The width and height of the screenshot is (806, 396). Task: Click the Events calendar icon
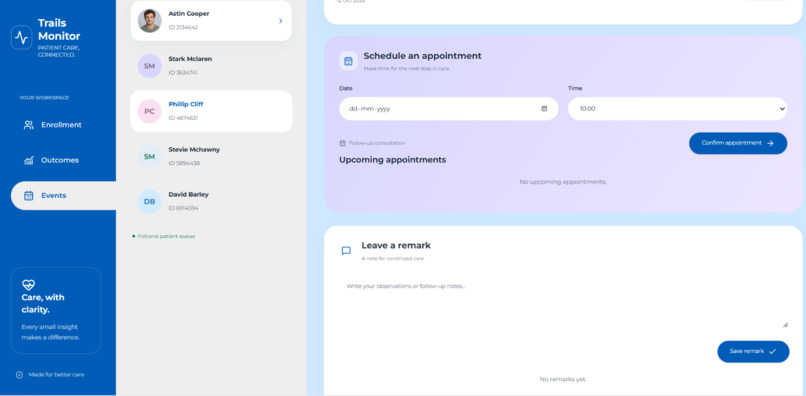[29, 195]
